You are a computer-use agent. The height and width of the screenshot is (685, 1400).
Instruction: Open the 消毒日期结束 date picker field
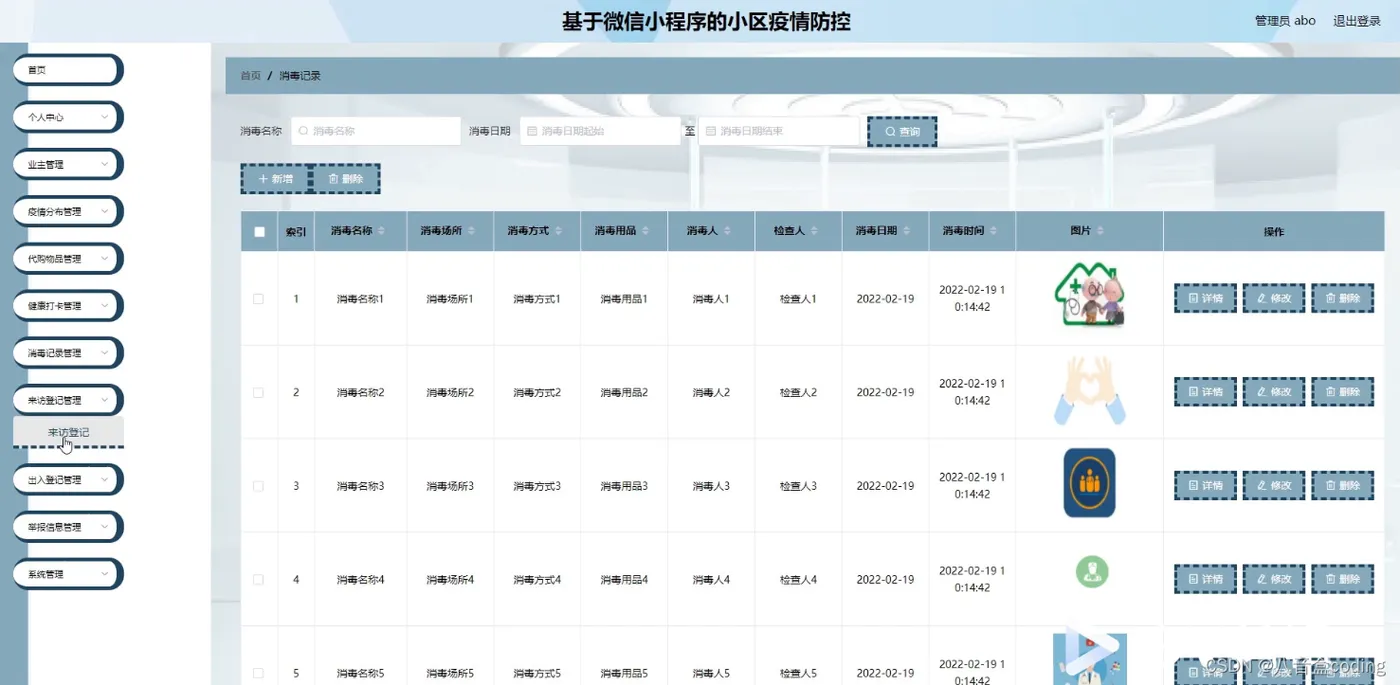pos(779,131)
